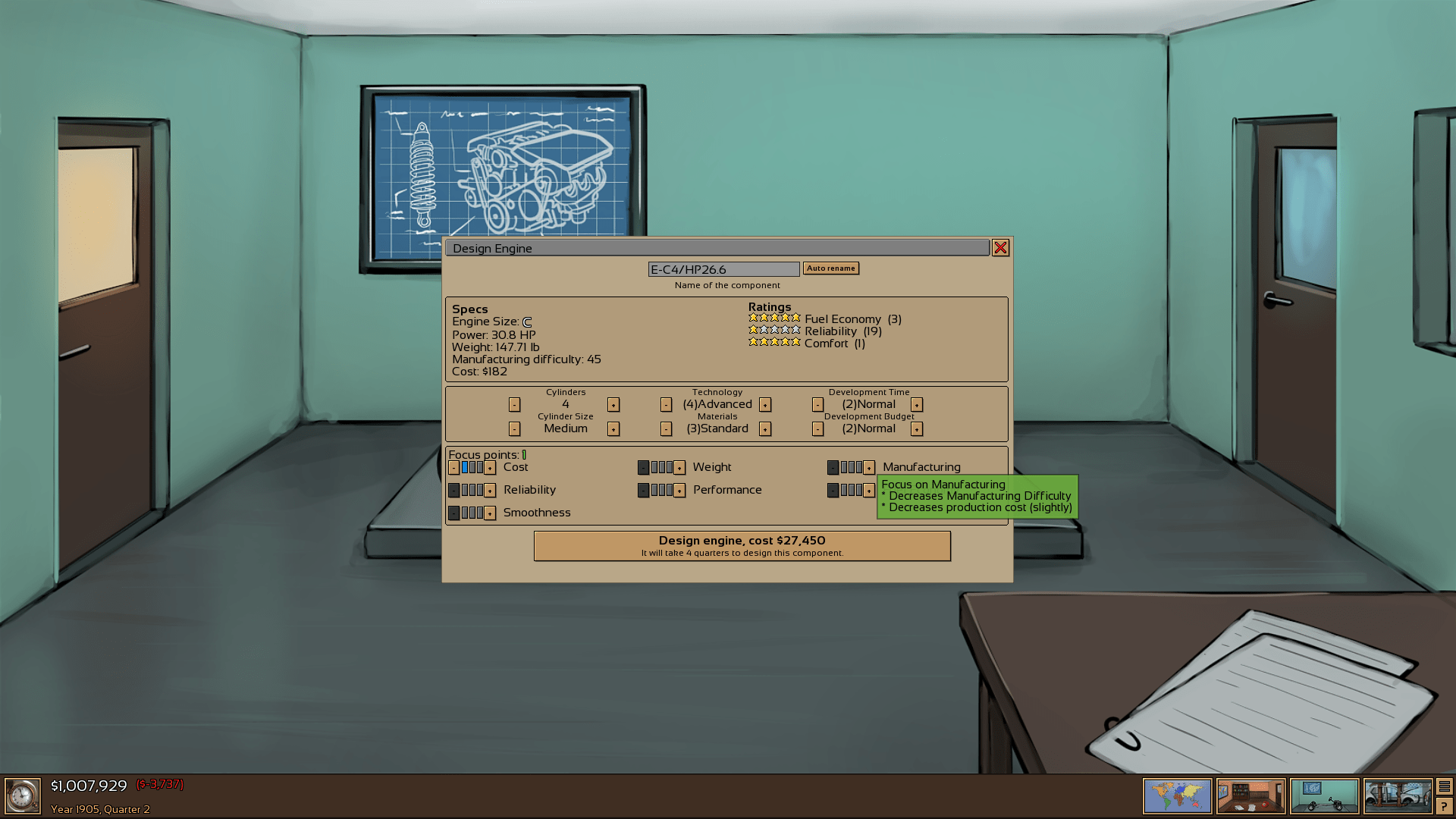
Task: Open the hamburger menu icon
Action: pos(1444,786)
